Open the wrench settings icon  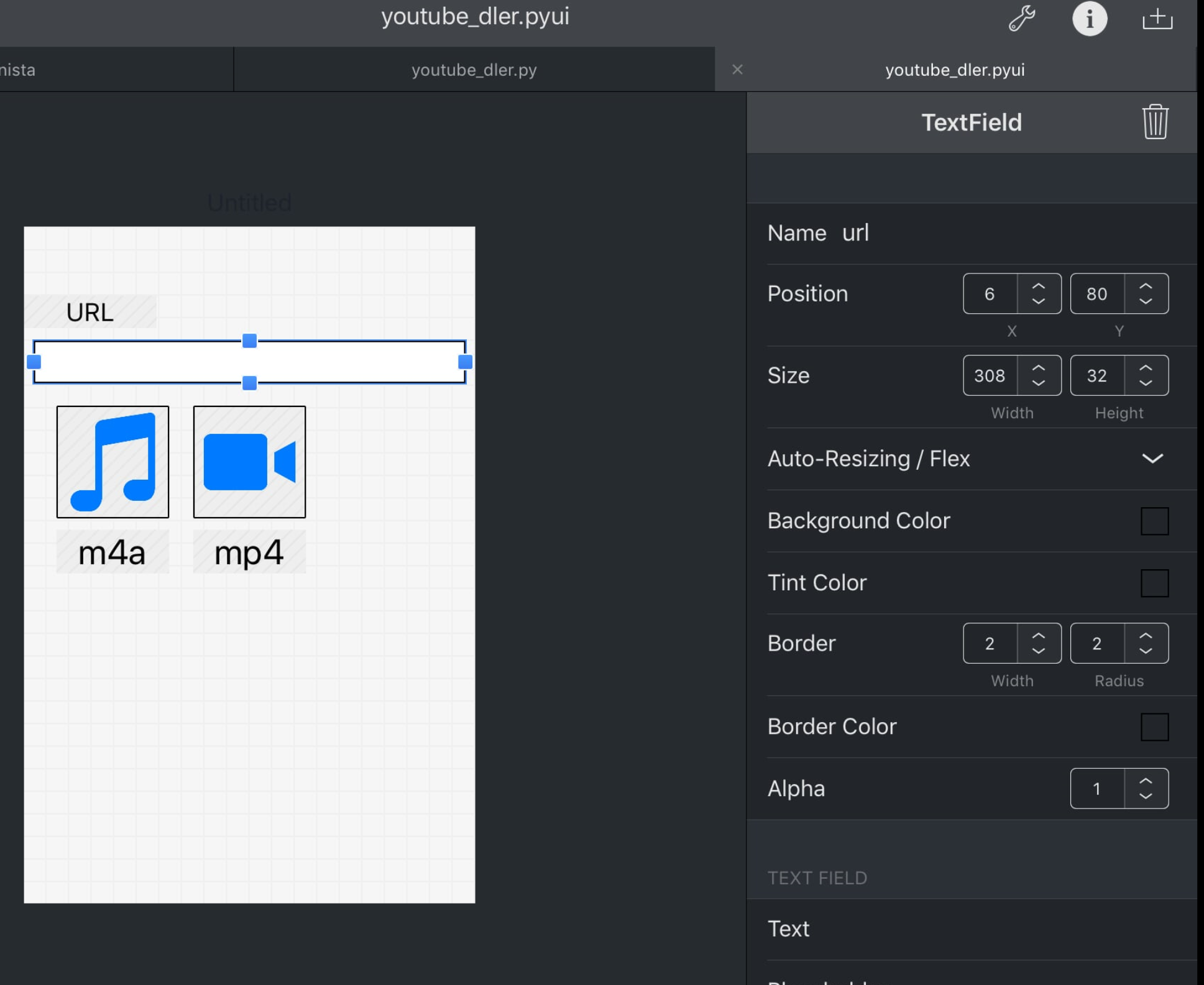coord(1021,19)
